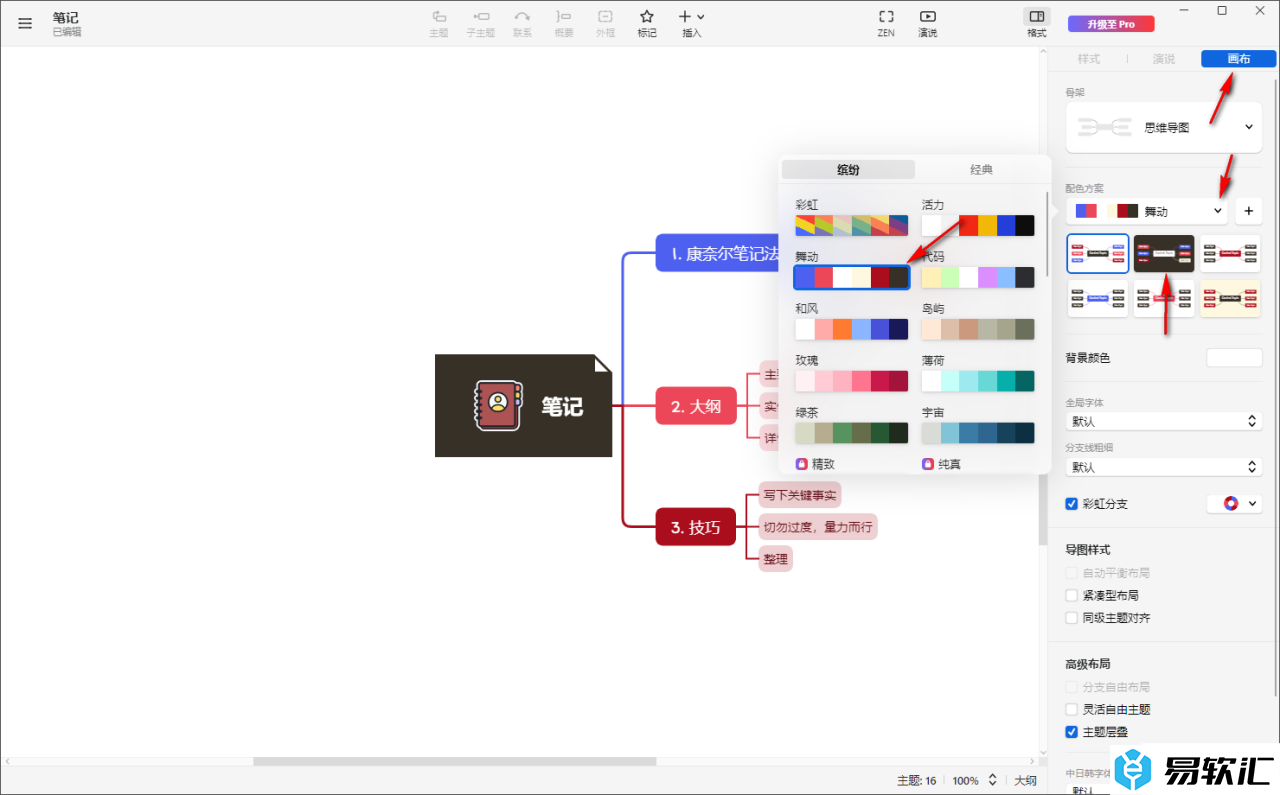This screenshot has height=795, width=1280.
Task: Select the 2. 大纲 topic
Action: pyautogui.click(x=696, y=406)
